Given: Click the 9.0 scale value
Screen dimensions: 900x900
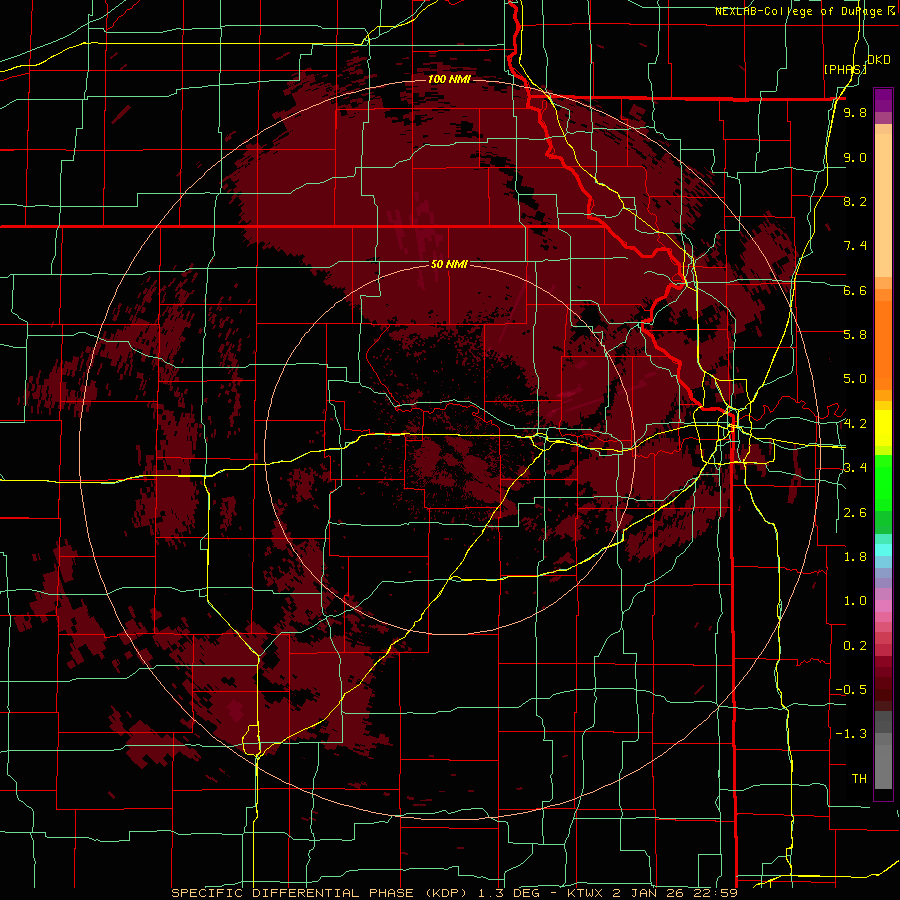Looking at the screenshot, I should pyautogui.click(x=855, y=157).
